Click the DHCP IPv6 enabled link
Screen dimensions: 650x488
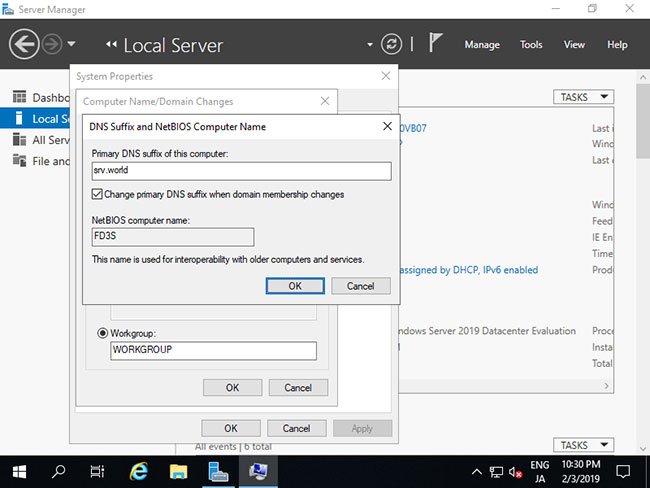point(469,270)
